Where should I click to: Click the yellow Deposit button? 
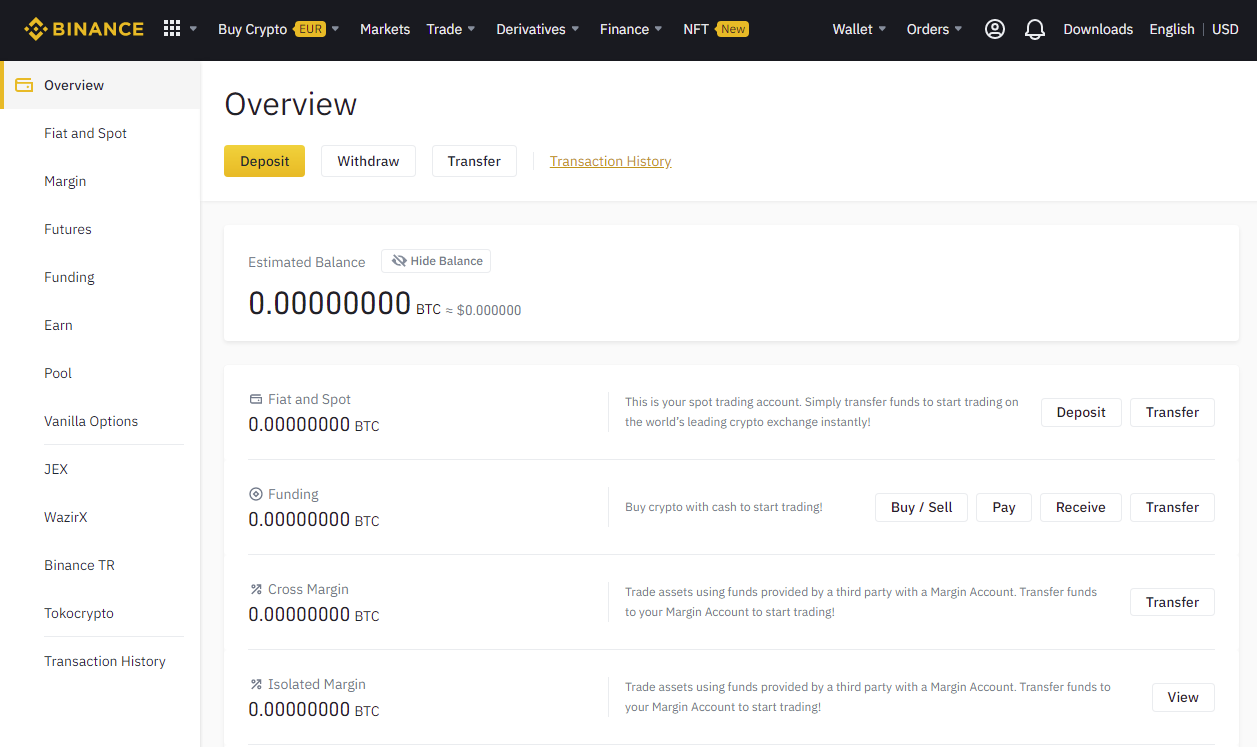tap(264, 161)
